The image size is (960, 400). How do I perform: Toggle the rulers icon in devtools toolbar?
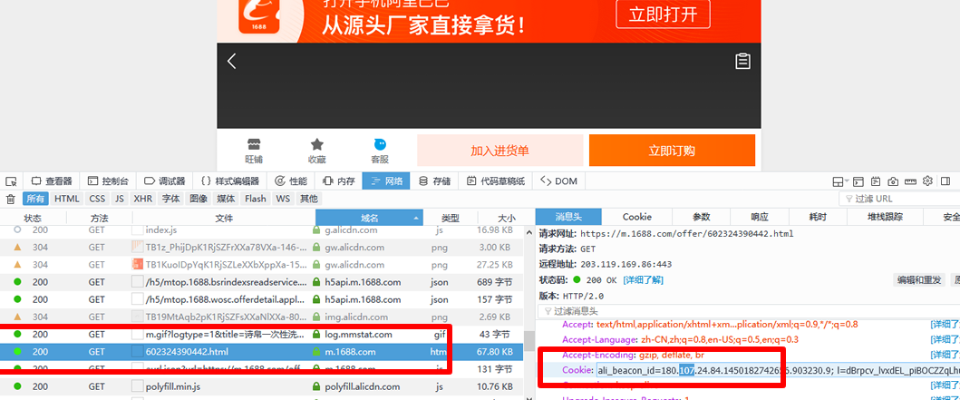point(911,181)
